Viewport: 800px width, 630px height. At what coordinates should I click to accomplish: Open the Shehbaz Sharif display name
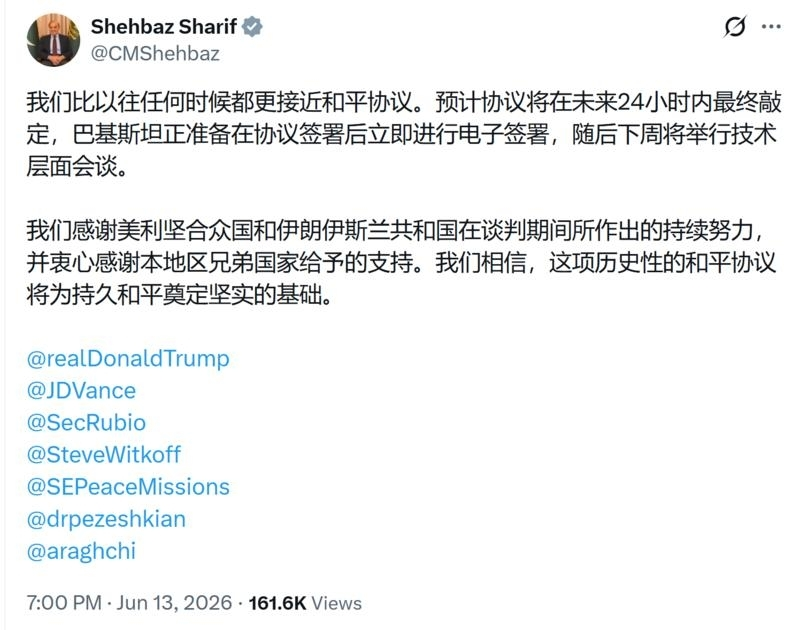(x=164, y=26)
